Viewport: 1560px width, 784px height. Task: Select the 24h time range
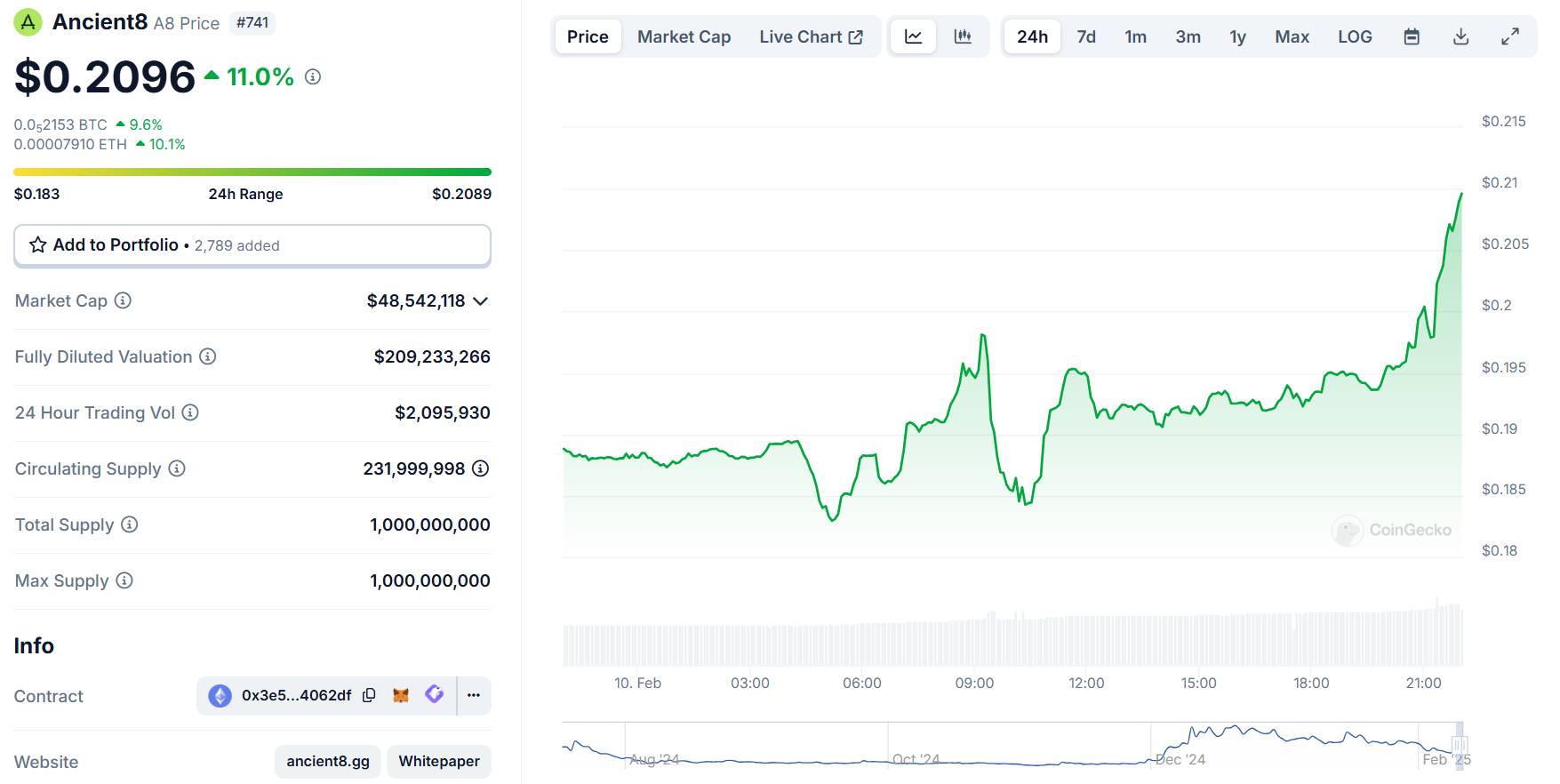(1033, 36)
